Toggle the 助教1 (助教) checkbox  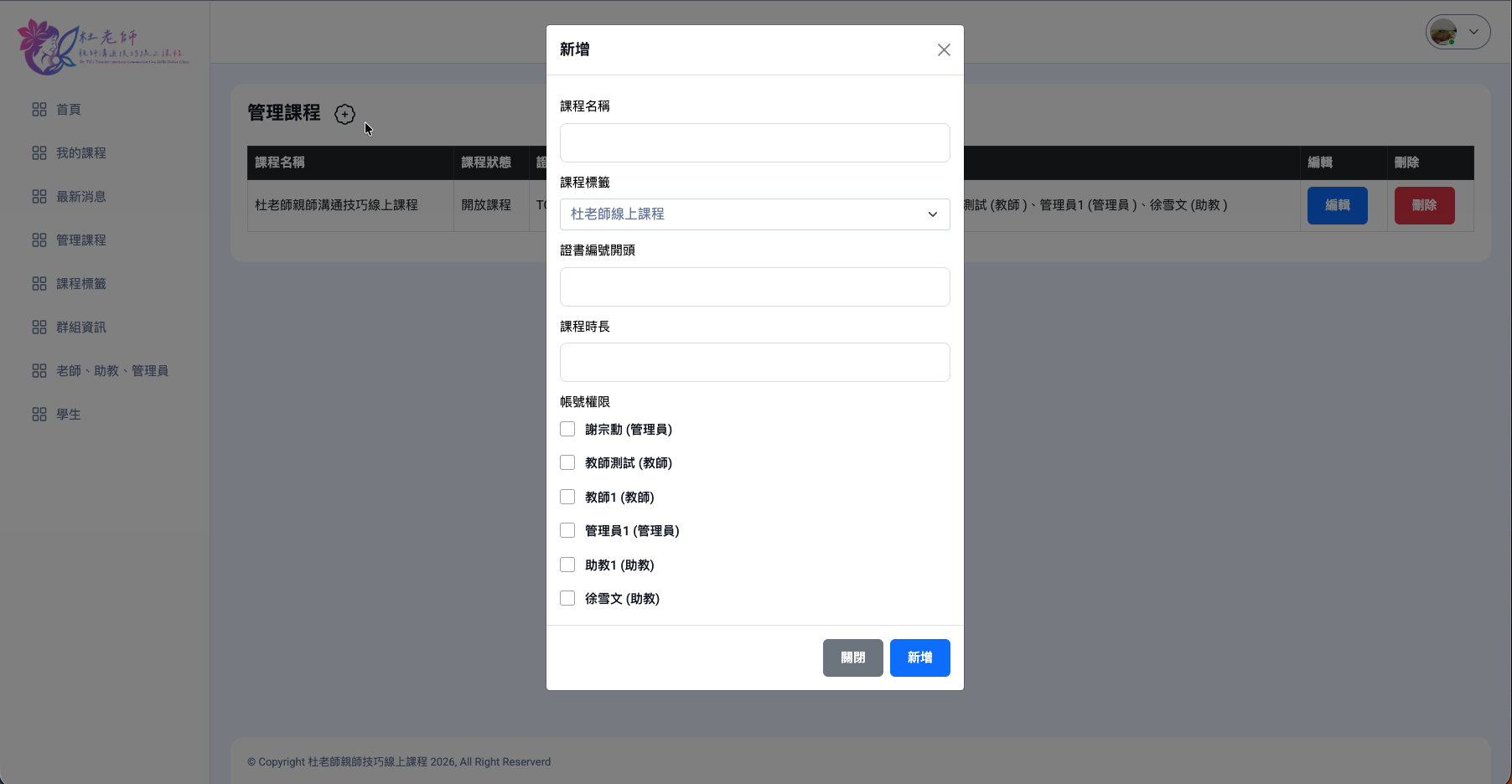coord(567,565)
